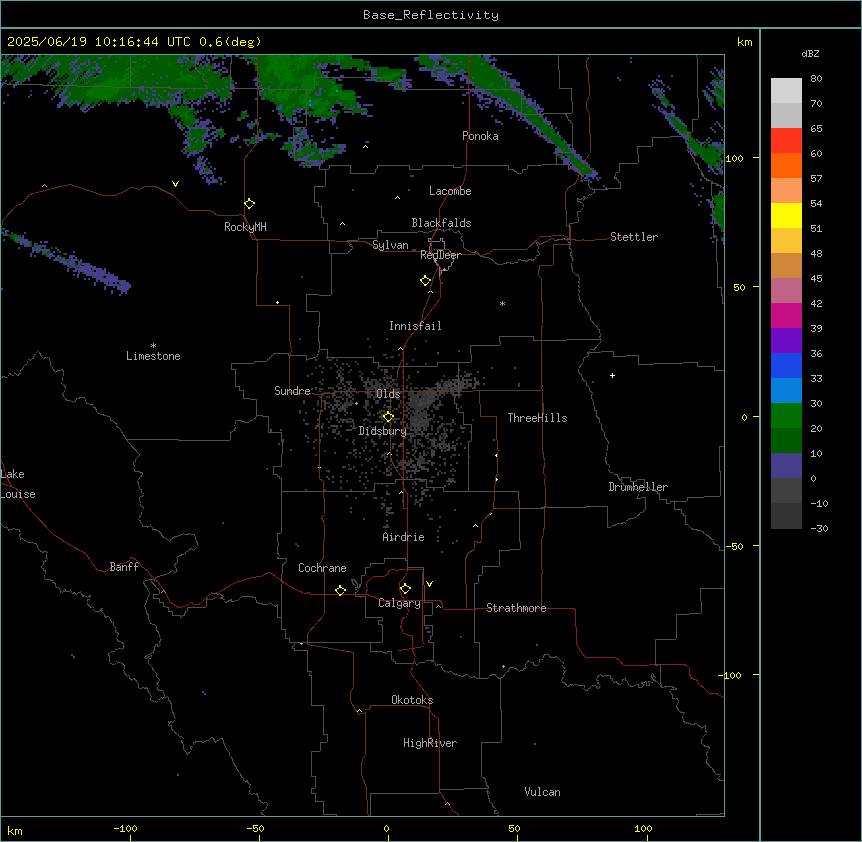Click the Sundre map label
862x842 pixels.
click(292, 391)
